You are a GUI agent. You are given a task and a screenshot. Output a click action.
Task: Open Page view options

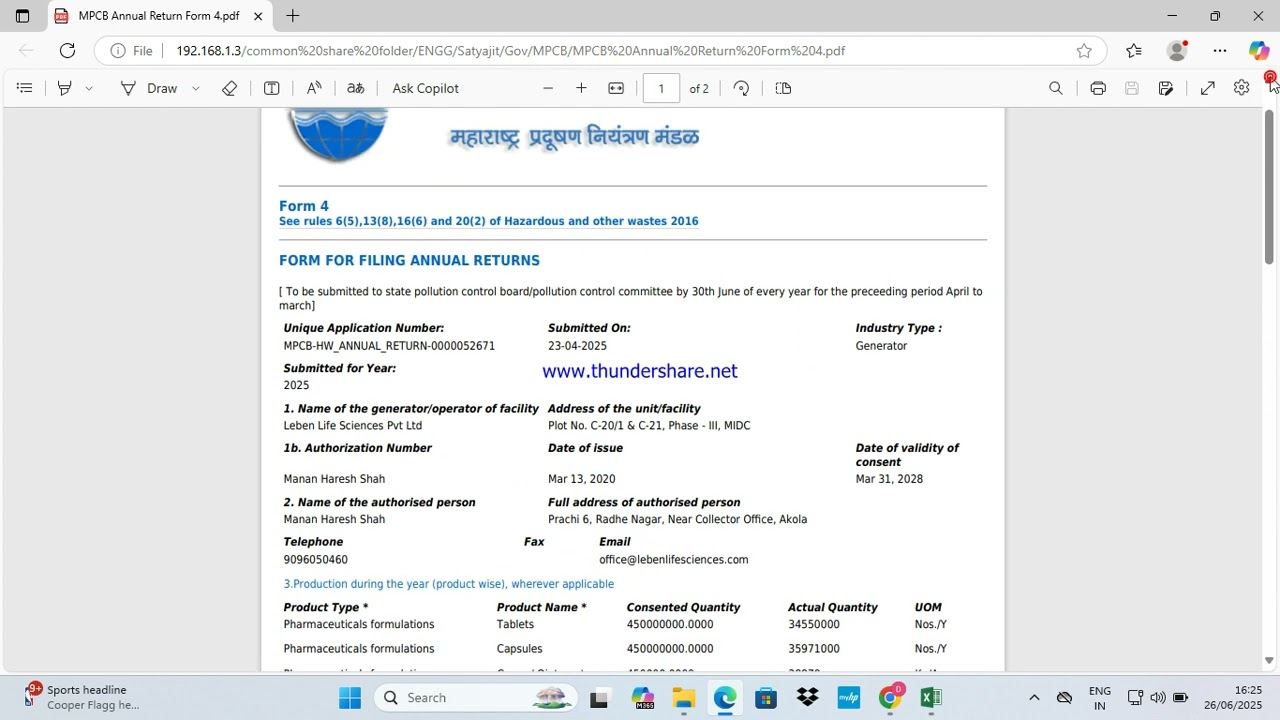783,88
